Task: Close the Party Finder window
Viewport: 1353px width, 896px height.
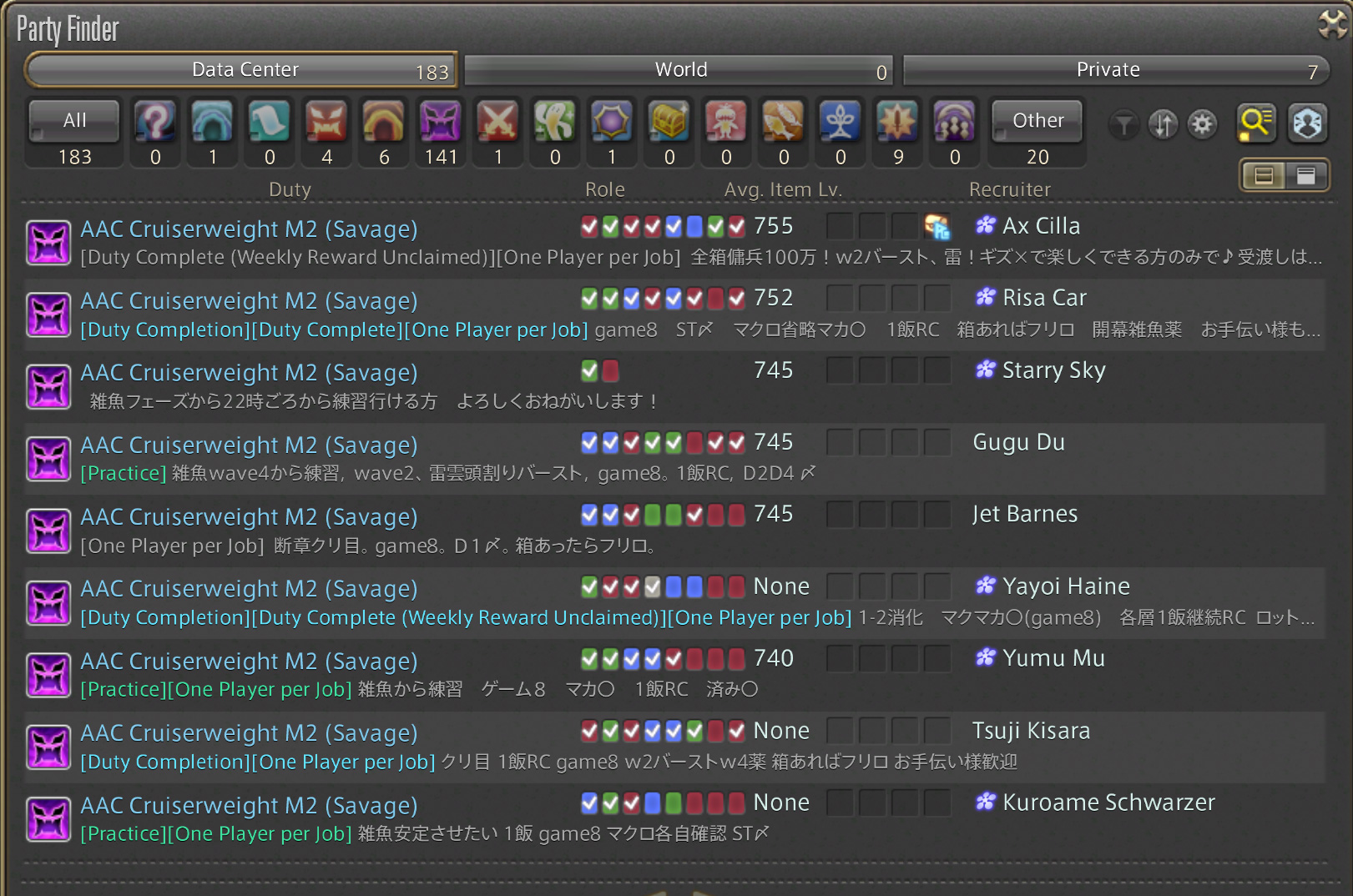Action: click(1332, 23)
